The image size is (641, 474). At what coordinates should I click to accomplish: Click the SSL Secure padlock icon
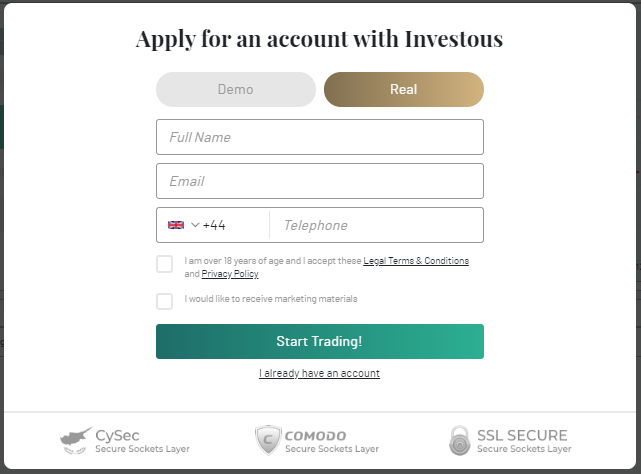(460, 440)
